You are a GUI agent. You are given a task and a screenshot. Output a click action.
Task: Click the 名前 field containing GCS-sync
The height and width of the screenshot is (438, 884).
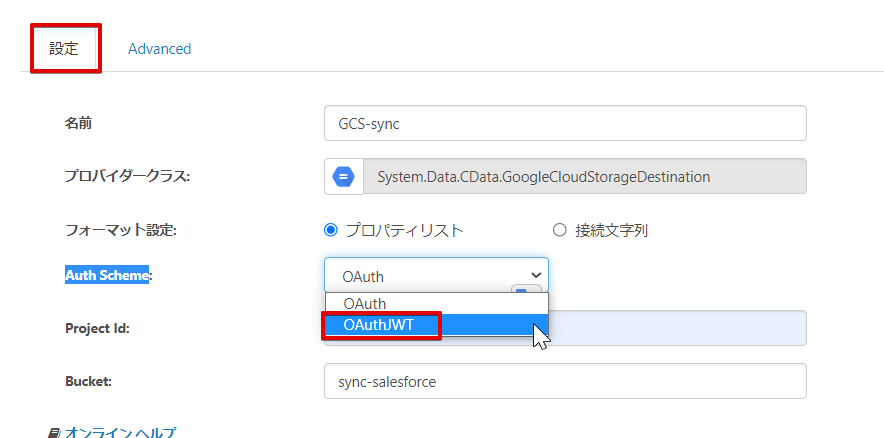tap(565, 123)
